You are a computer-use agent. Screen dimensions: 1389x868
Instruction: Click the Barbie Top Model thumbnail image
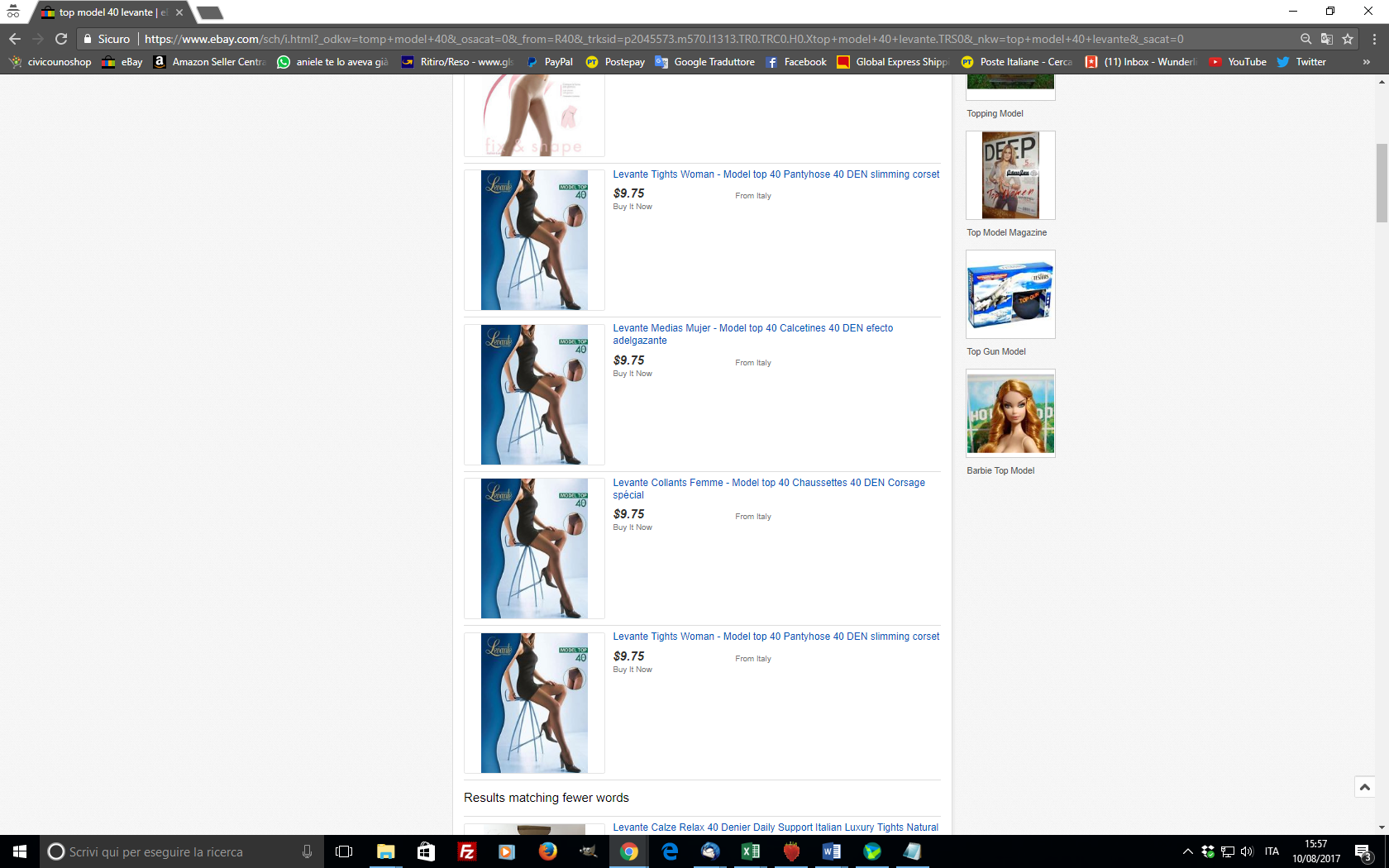point(1010,413)
